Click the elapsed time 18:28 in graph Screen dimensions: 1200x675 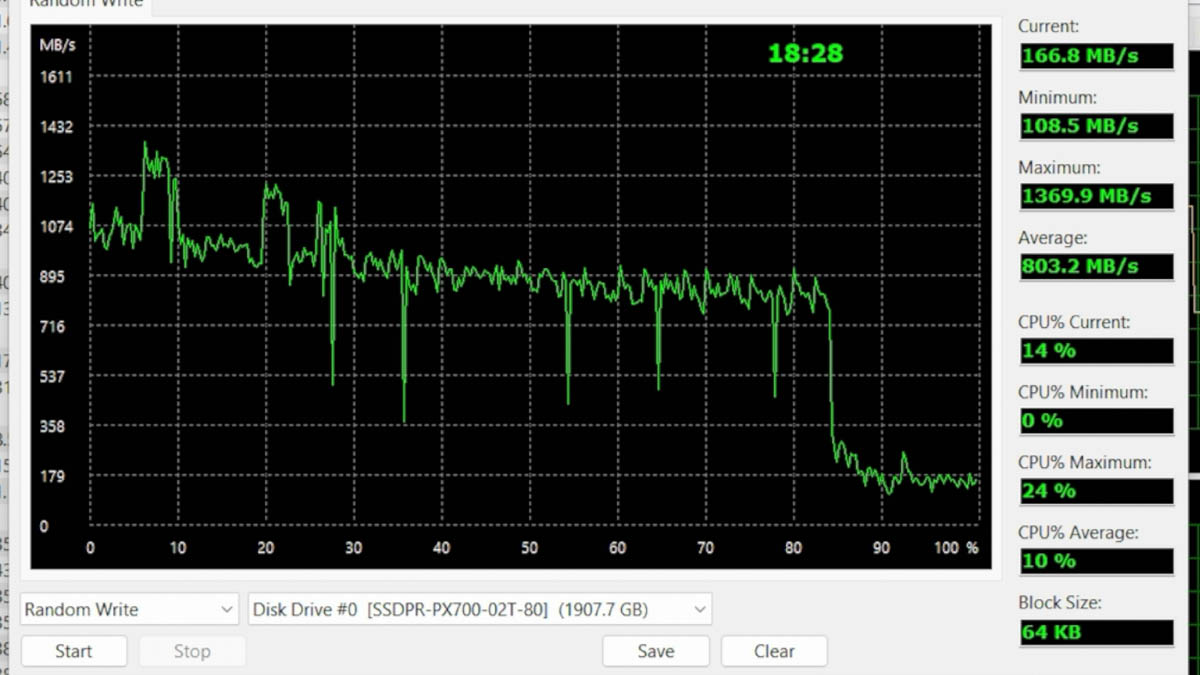pyautogui.click(x=805, y=53)
